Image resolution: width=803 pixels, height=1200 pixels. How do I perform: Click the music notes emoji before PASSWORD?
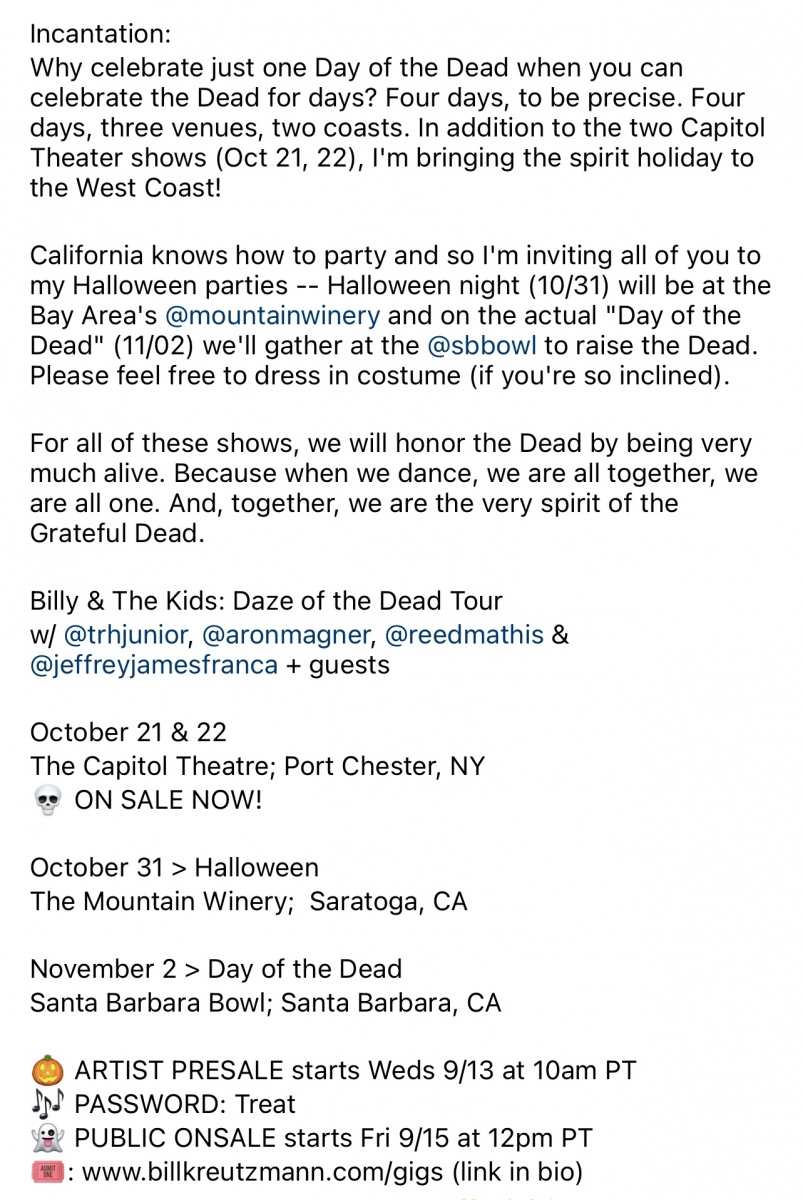(x=47, y=1105)
